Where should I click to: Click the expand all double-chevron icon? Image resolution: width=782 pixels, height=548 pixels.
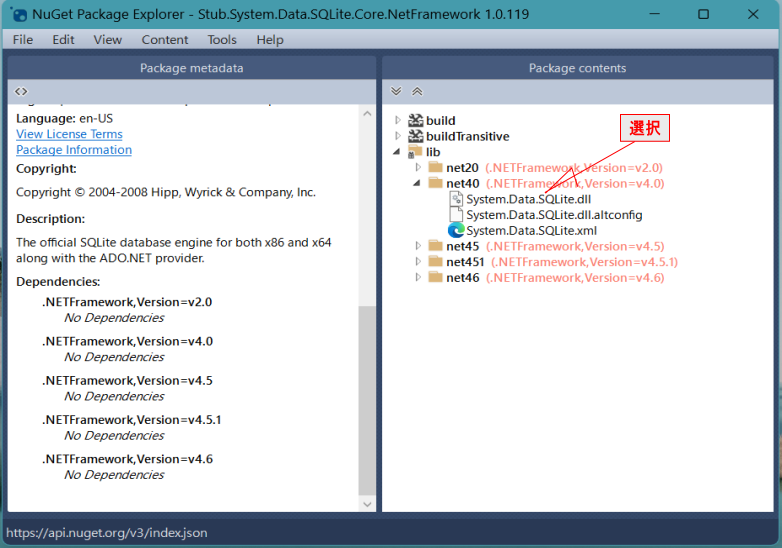pos(396,91)
